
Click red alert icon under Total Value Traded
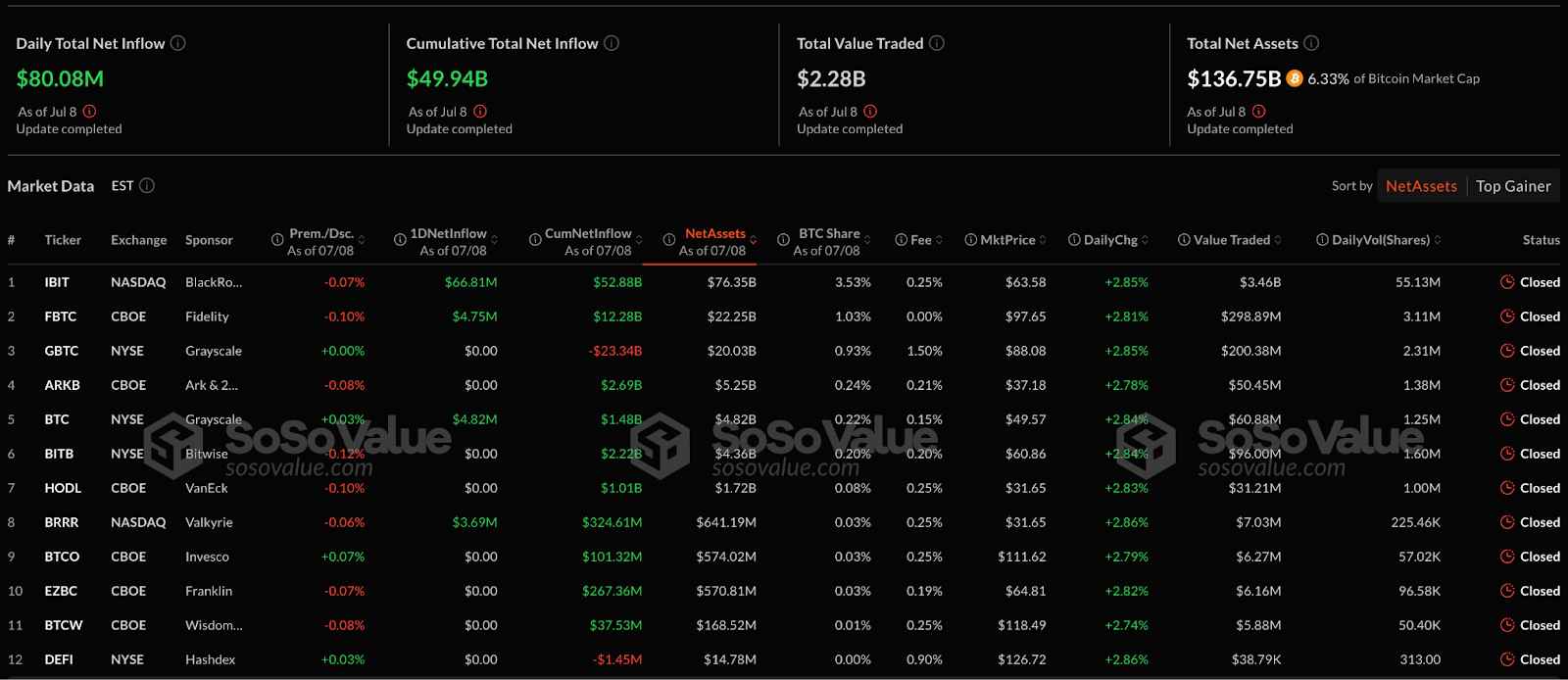tap(870, 112)
